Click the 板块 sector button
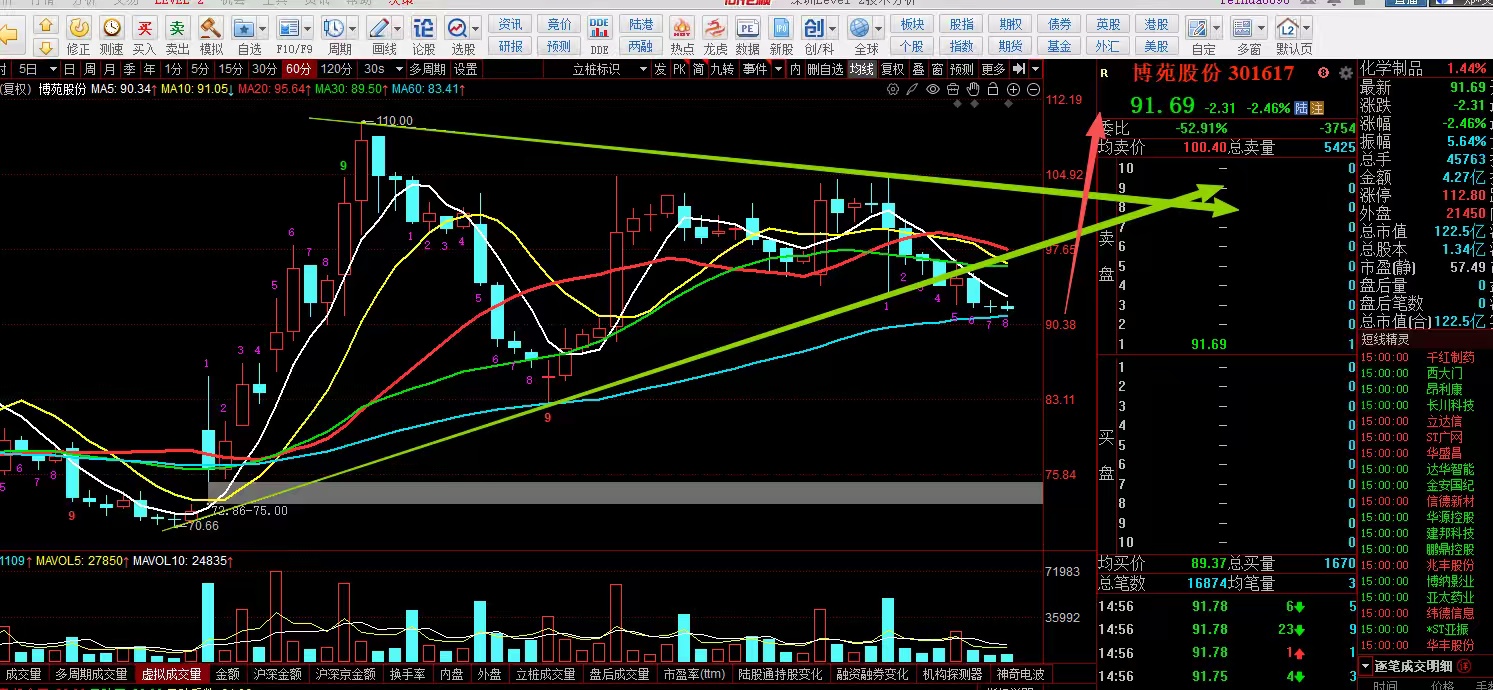 pyautogui.click(x=912, y=24)
